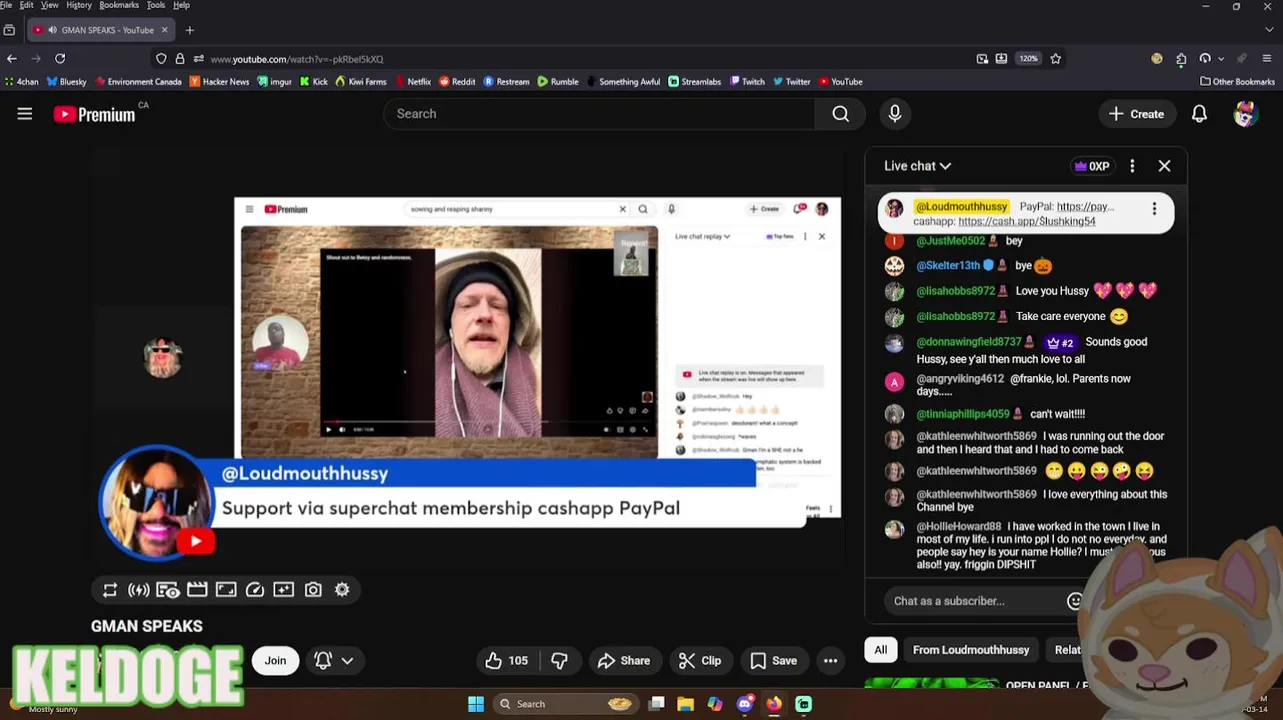This screenshot has height=720, width=1283.
Task: Open the Windows Start menu
Action: click(476, 704)
